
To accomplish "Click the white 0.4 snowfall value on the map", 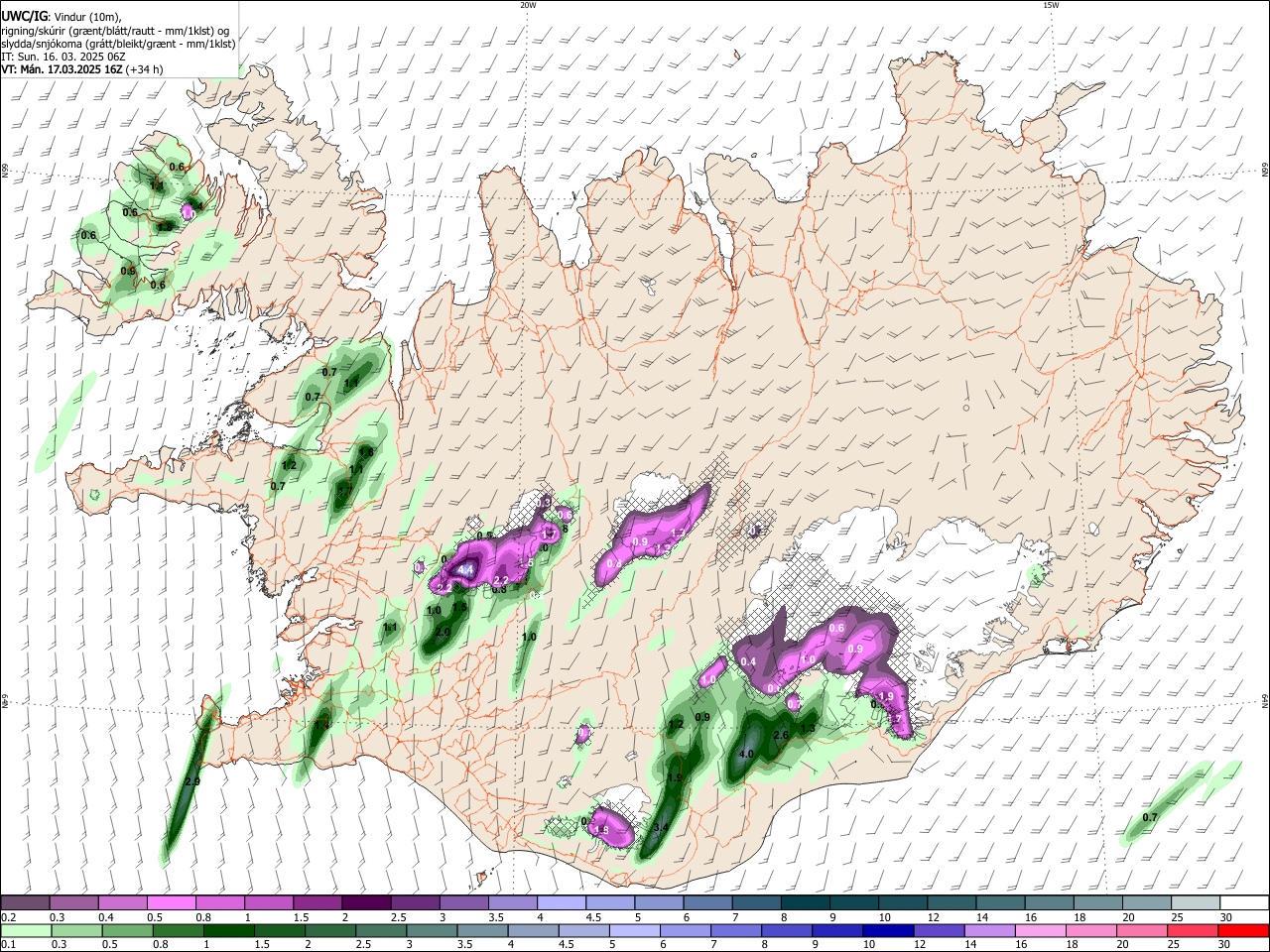I will (749, 661).
